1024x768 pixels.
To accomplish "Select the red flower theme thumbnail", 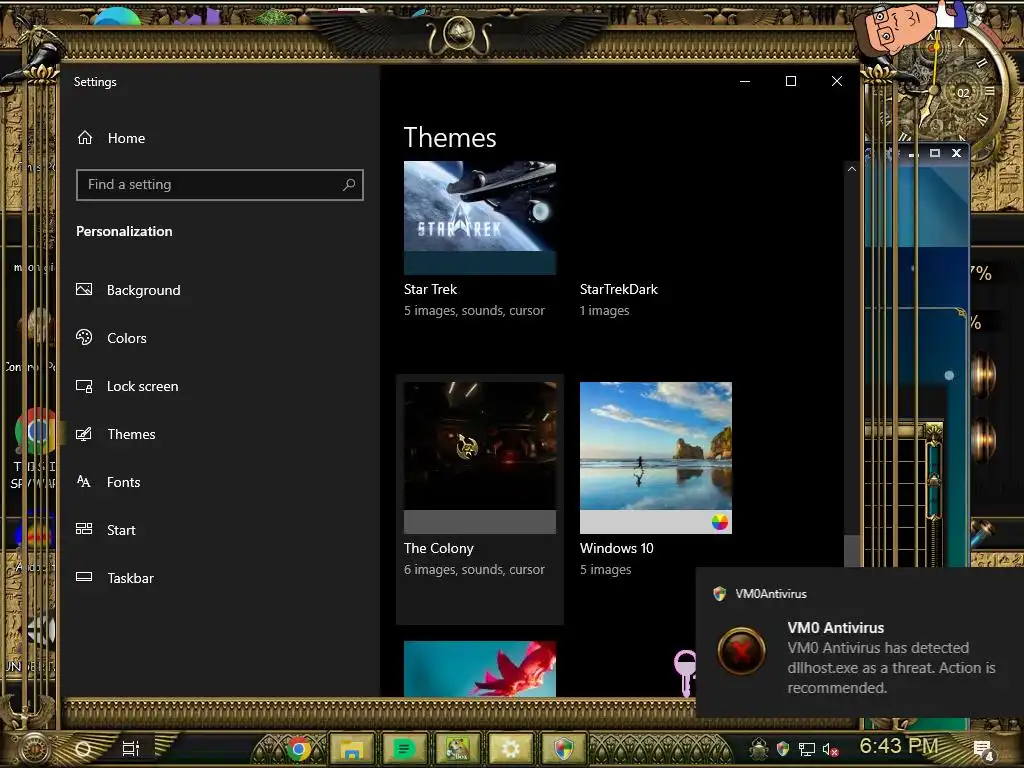I will [480, 668].
